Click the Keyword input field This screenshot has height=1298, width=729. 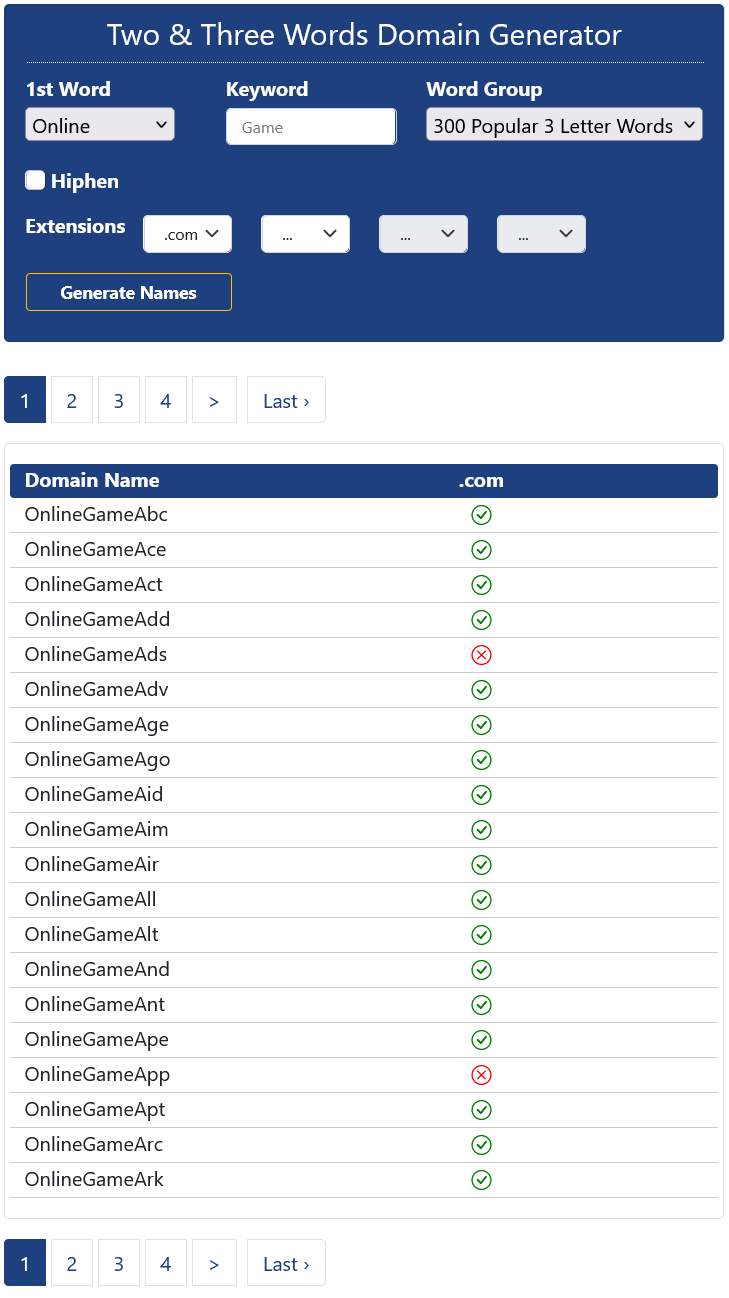[x=311, y=127]
